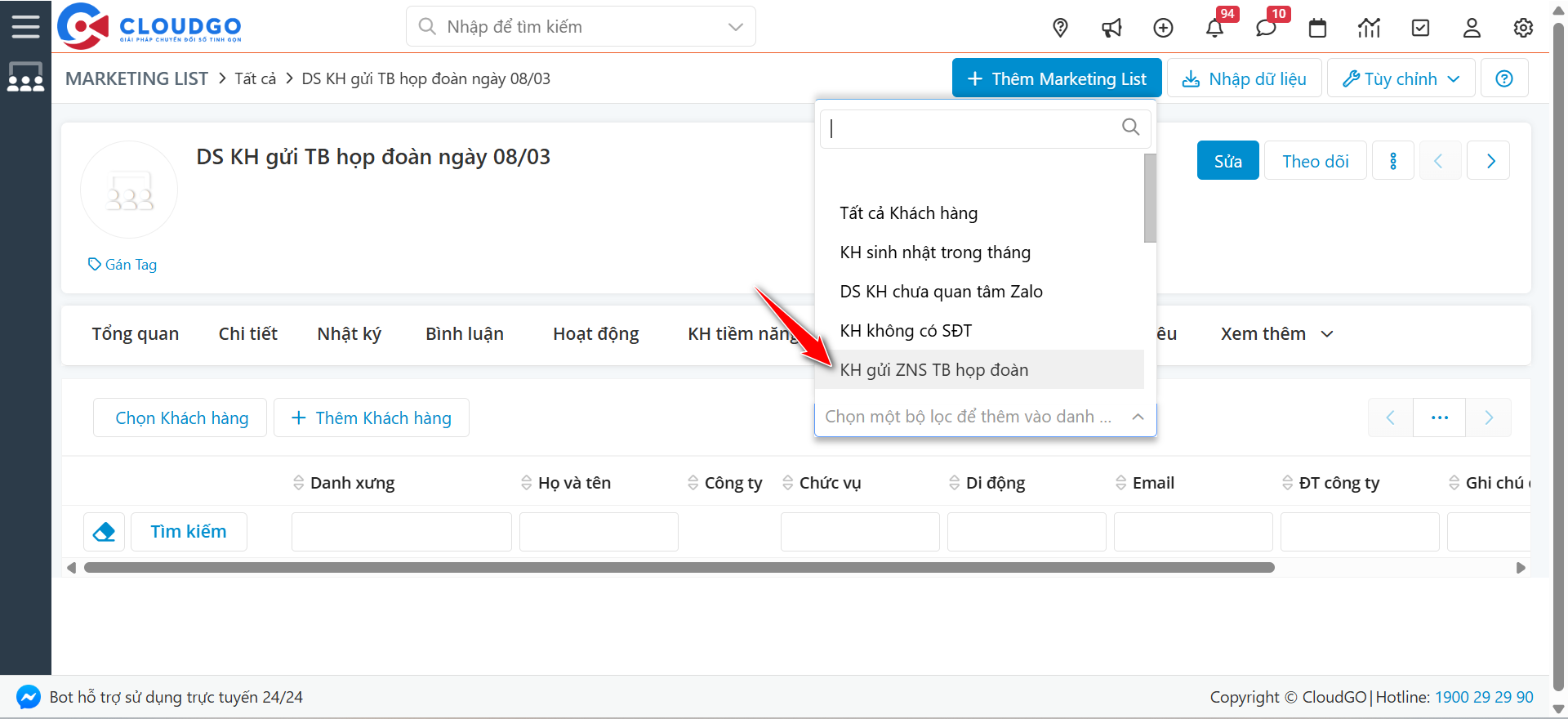Open the megaphone announcements icon

pyautogui.click(x=1111, y=28)
